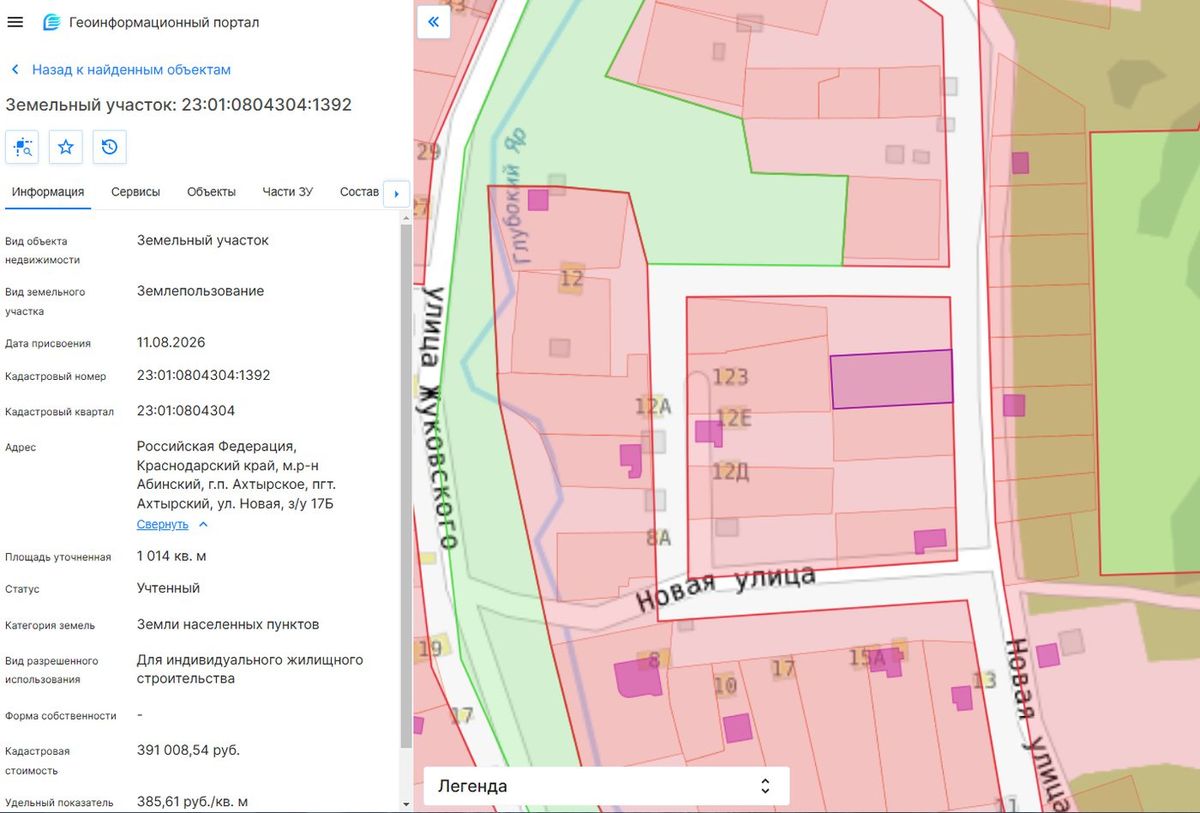The width and height of the screenshot is (1200, 813).
Task: Click the Новая улица label on the horizontal street
Action: coord(725,589)
